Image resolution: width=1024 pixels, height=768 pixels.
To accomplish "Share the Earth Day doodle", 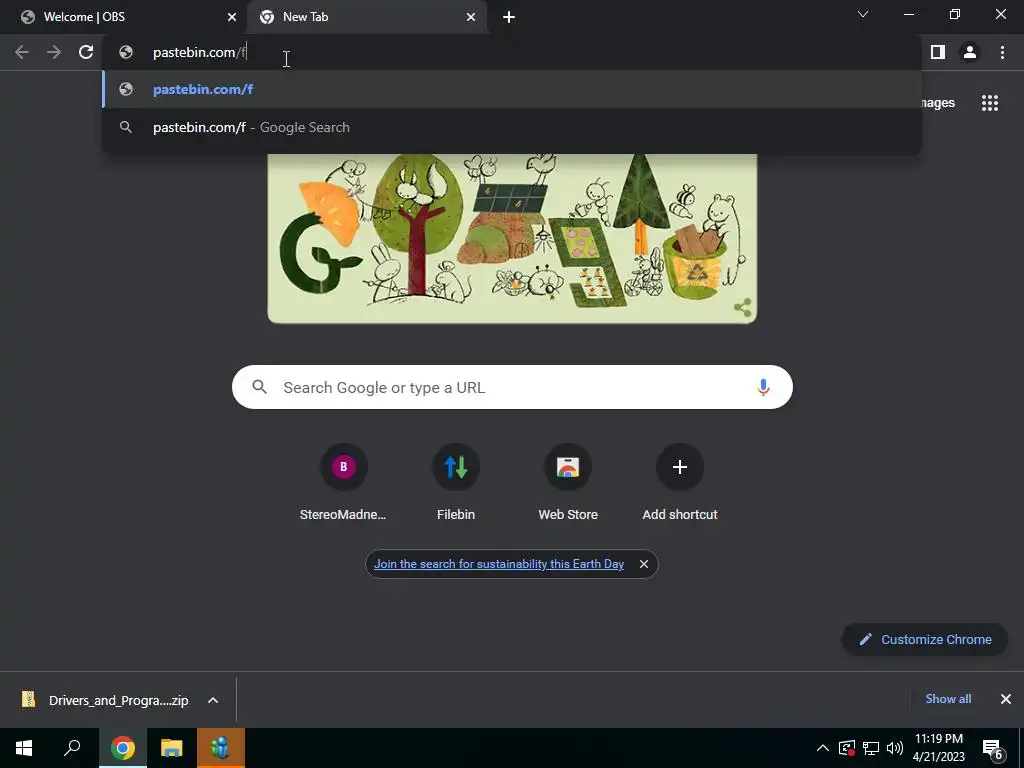I will click(x=743, y=307).
